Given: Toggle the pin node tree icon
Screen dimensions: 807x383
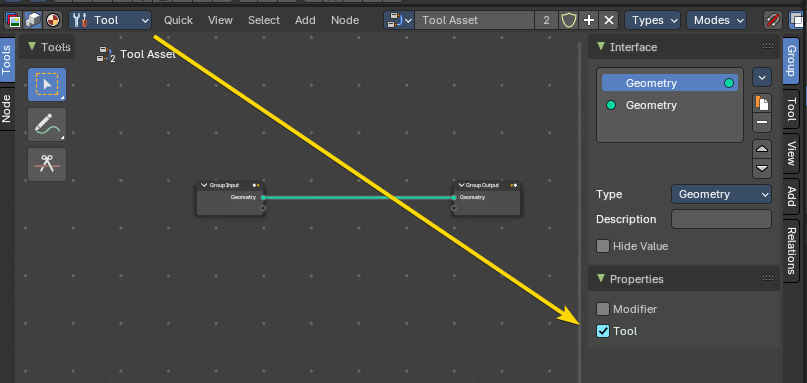Looking at the screenshot, I should (773, 21).
